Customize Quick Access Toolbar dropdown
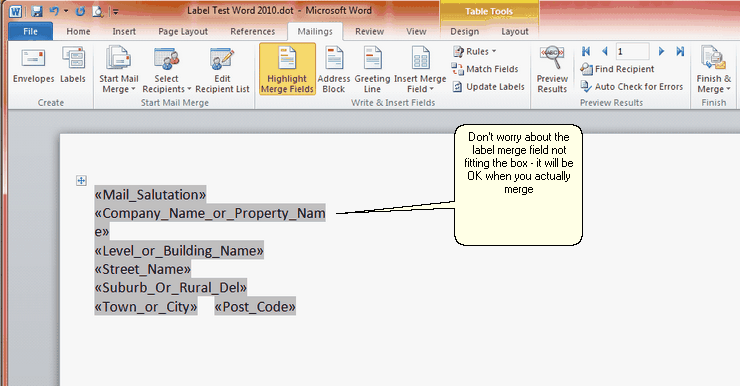The height and width of the screenshot is (386, 740). pos(115,11)
